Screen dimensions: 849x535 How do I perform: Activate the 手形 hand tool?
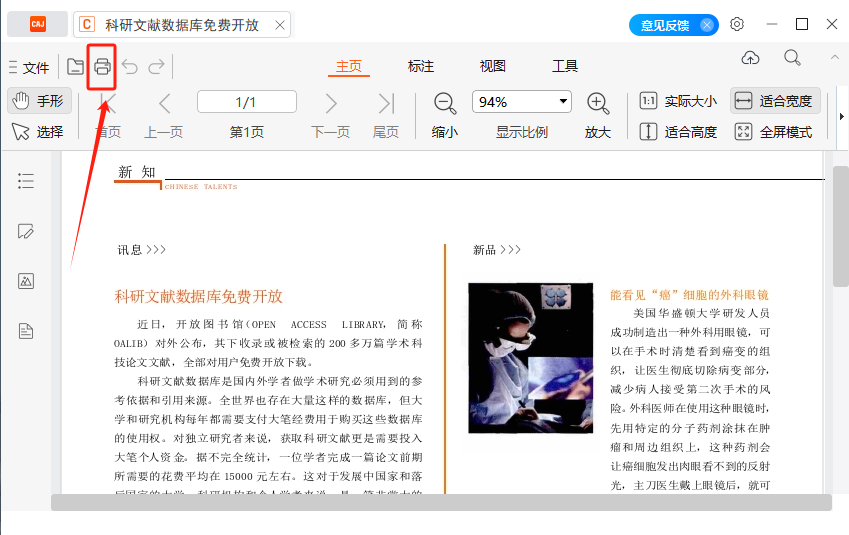coord(40,101)
